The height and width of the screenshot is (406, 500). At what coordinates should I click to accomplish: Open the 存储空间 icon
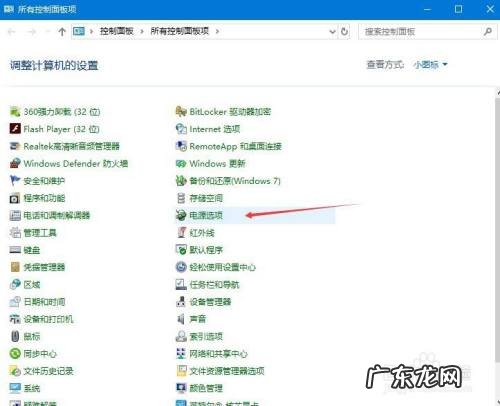point(181,198)
